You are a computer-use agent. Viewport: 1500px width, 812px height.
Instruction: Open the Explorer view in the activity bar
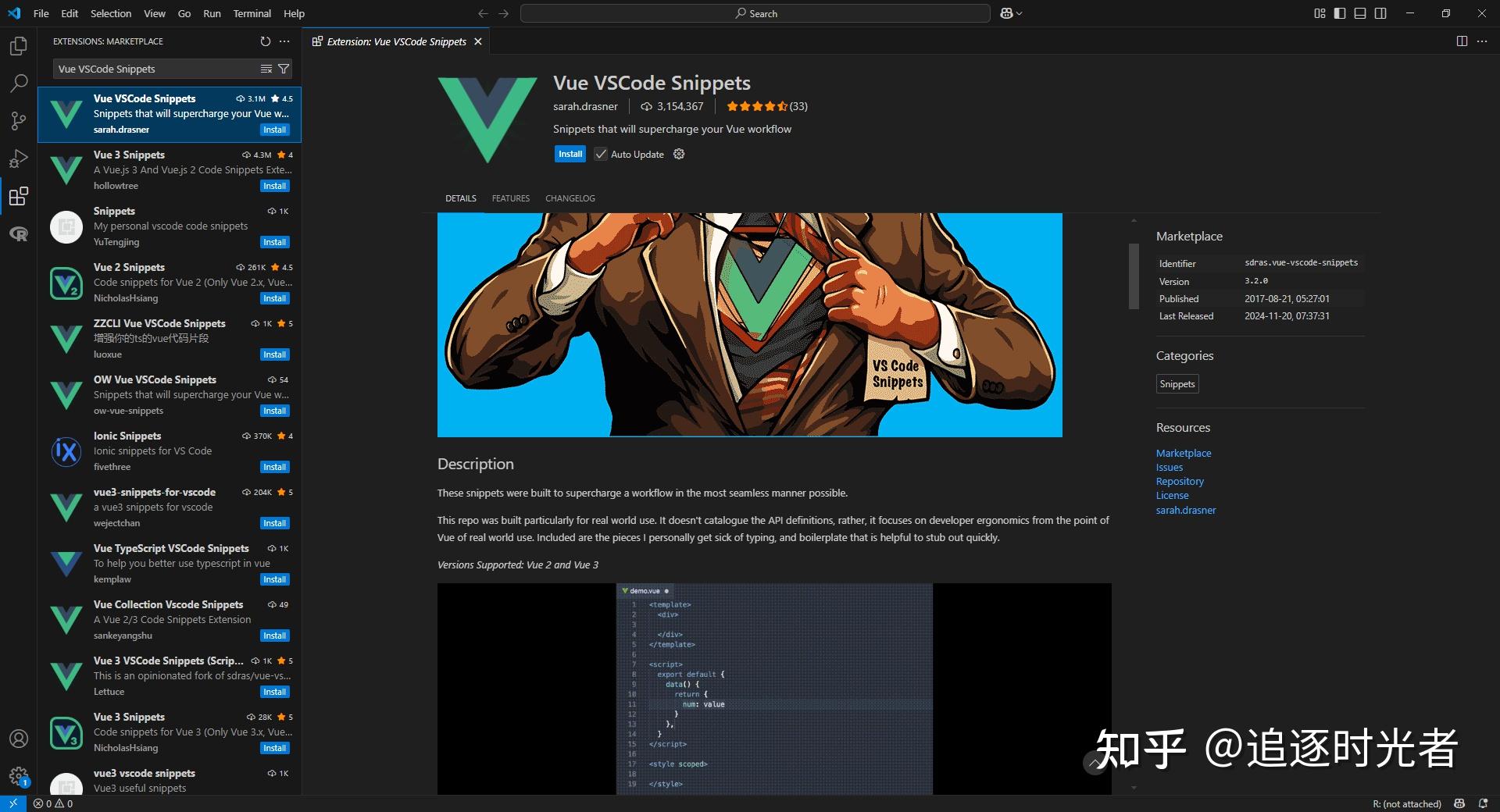[x=17, y=46]
